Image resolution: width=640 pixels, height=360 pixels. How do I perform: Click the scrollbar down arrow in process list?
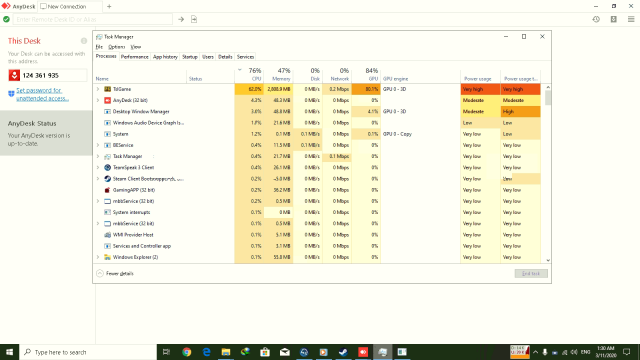548,260
